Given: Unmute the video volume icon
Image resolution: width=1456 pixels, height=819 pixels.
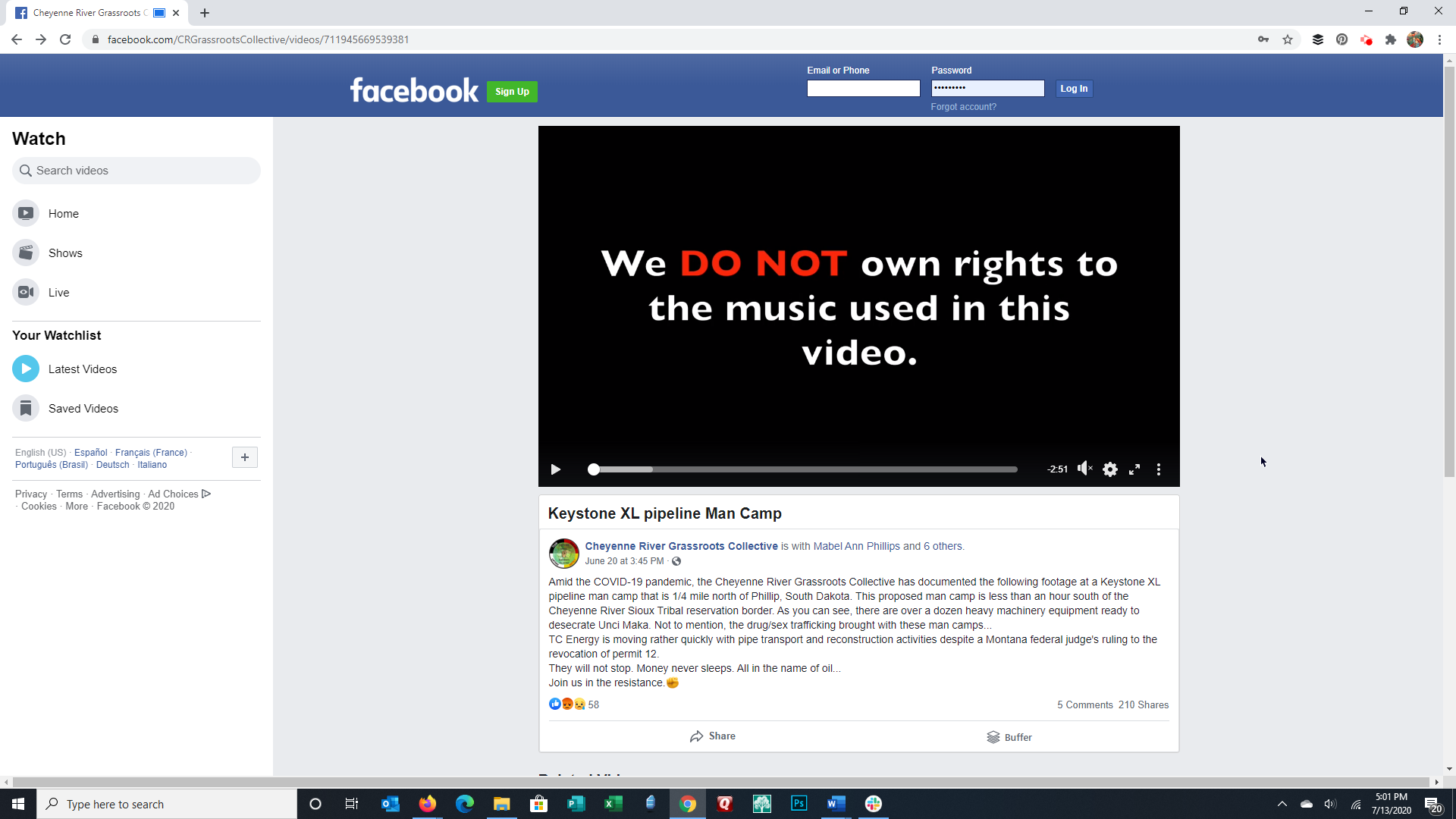Looking at the screenshot, I should click(1084, 469).
